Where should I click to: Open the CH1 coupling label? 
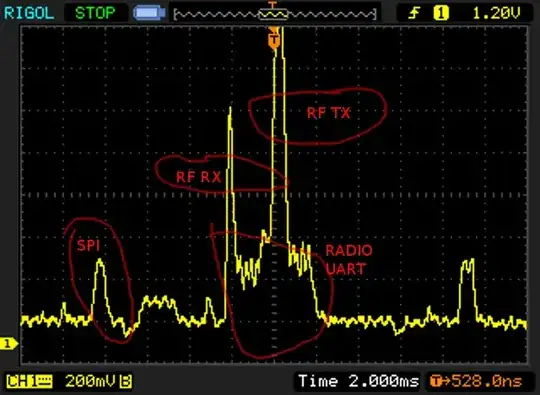29,381
